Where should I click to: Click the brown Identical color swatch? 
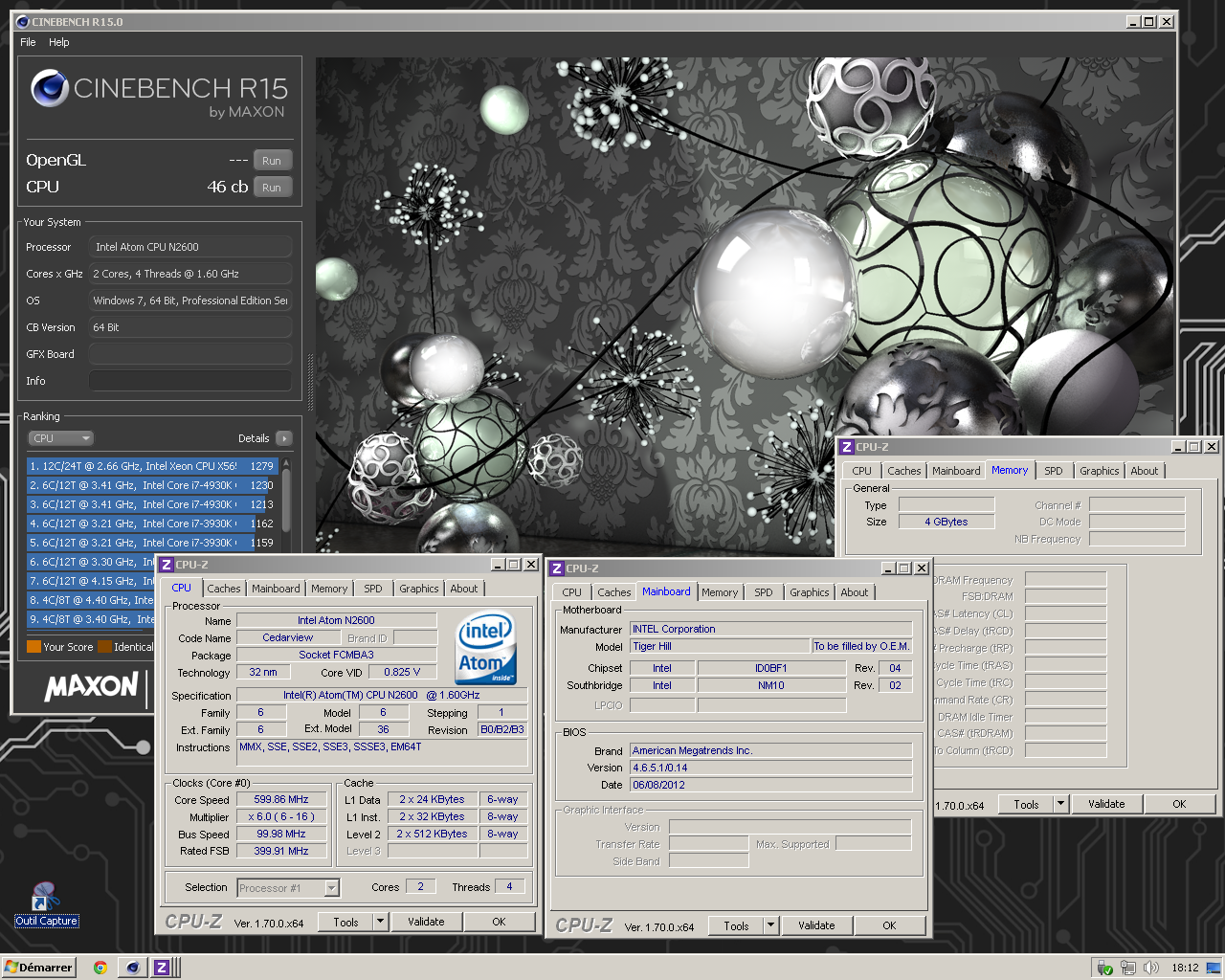point(104,647)
